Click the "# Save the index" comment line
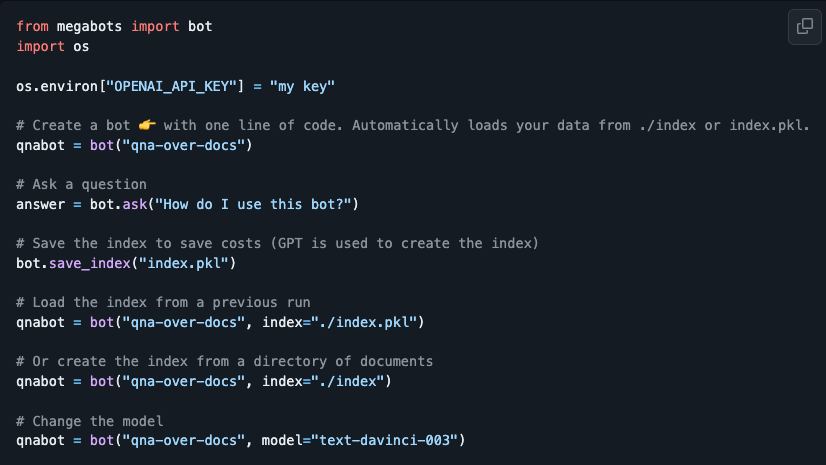 pos(277,243)
